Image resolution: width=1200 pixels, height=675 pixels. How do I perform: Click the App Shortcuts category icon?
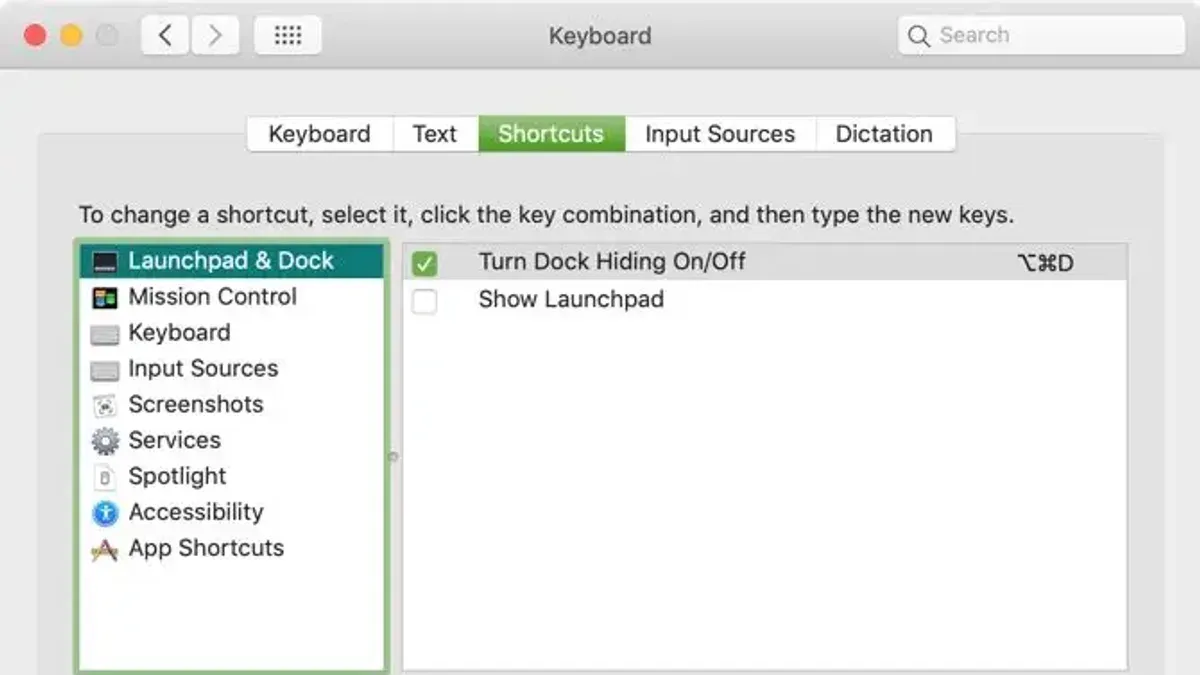[105, 549]
